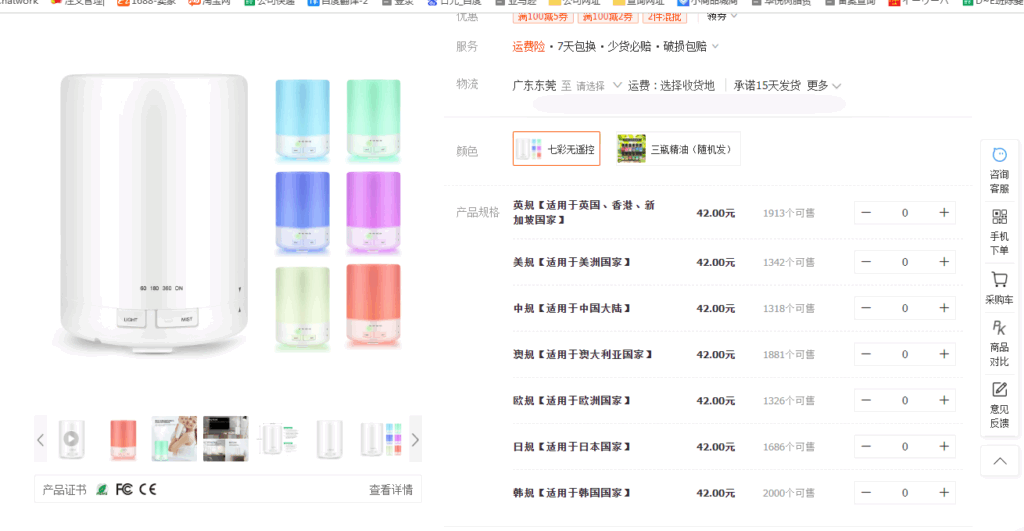Click the green leaf certificate icon
The height and width of the screenshot is (531, 1024).
[101, 489]
